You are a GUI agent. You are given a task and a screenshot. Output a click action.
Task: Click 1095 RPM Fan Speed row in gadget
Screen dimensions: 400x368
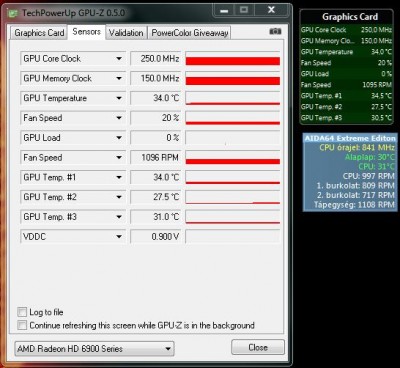pos(346,85)
